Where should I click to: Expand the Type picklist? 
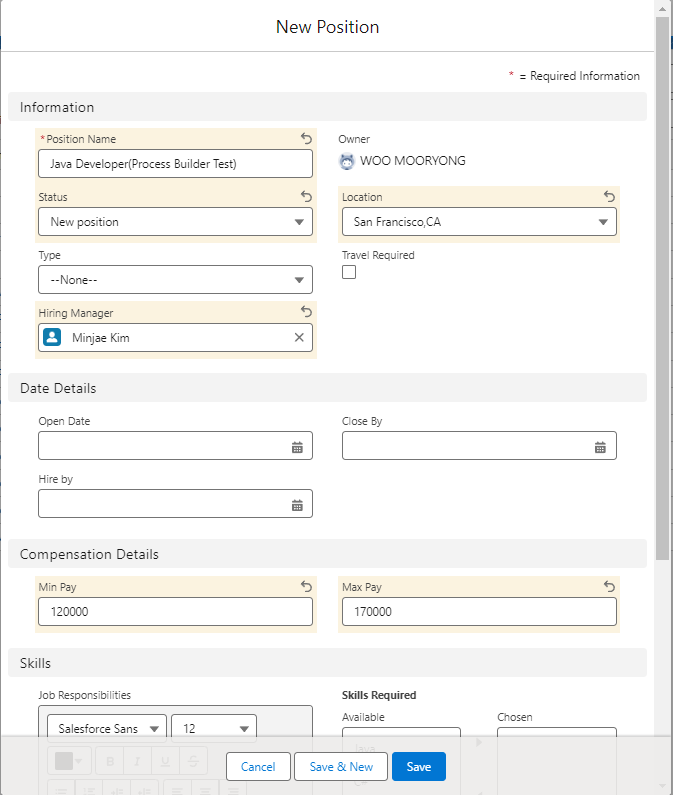175,280
